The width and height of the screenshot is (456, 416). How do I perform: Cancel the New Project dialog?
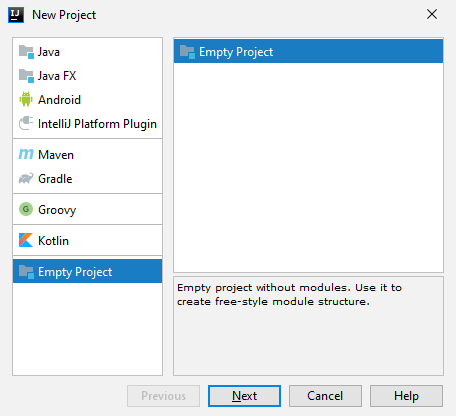(325, 396)
